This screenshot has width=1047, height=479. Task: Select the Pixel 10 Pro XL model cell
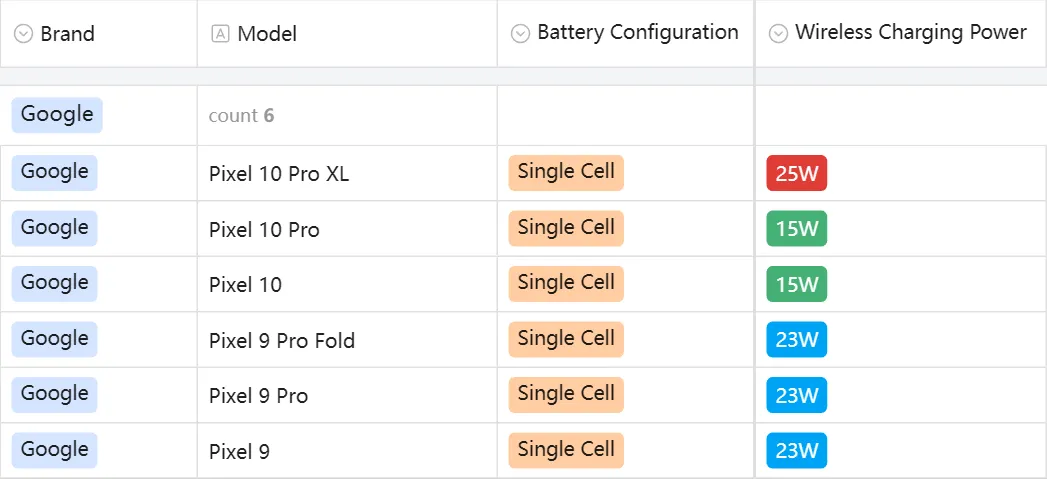[x=347, y=173]
